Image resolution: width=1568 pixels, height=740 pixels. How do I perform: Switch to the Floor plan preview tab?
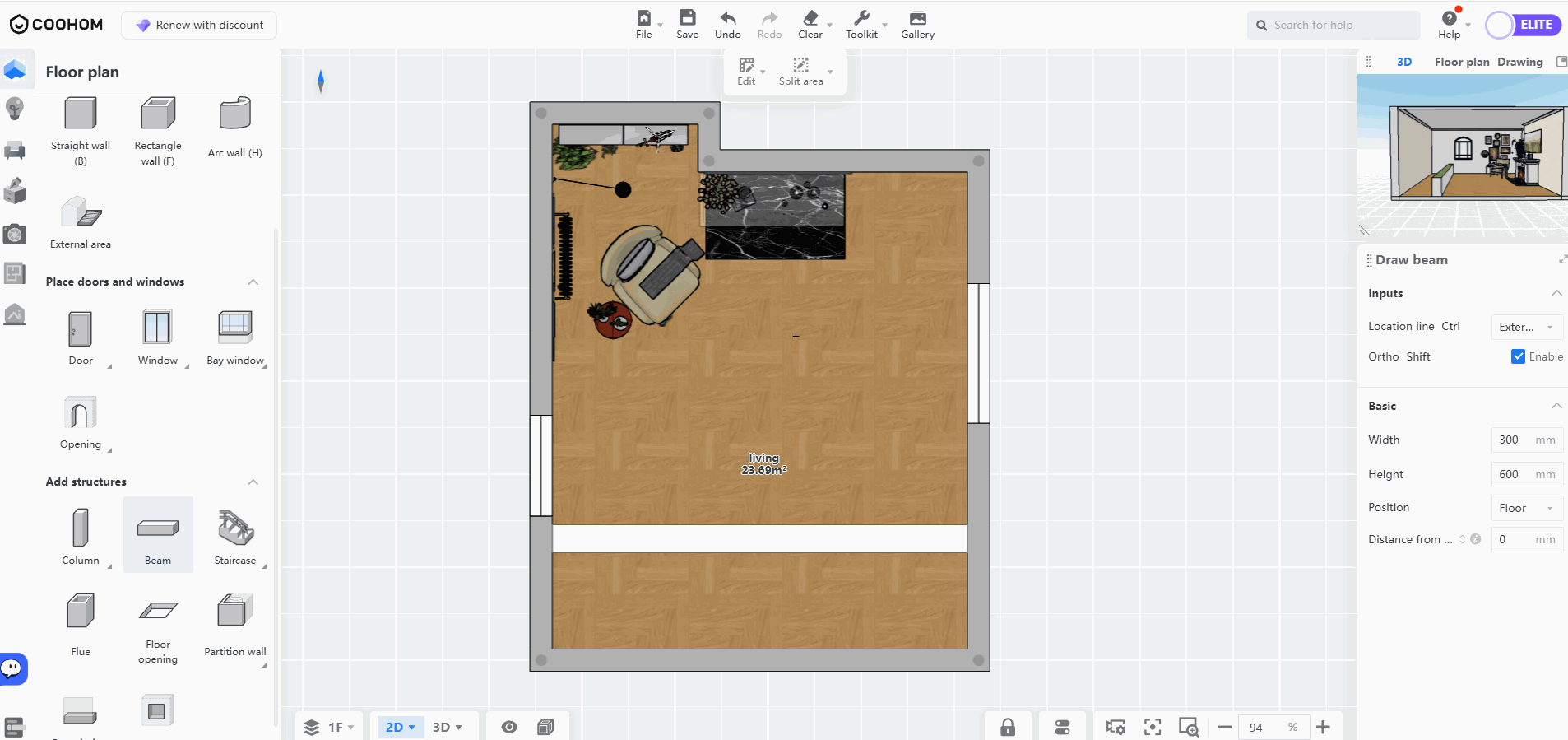[1461, 62]
